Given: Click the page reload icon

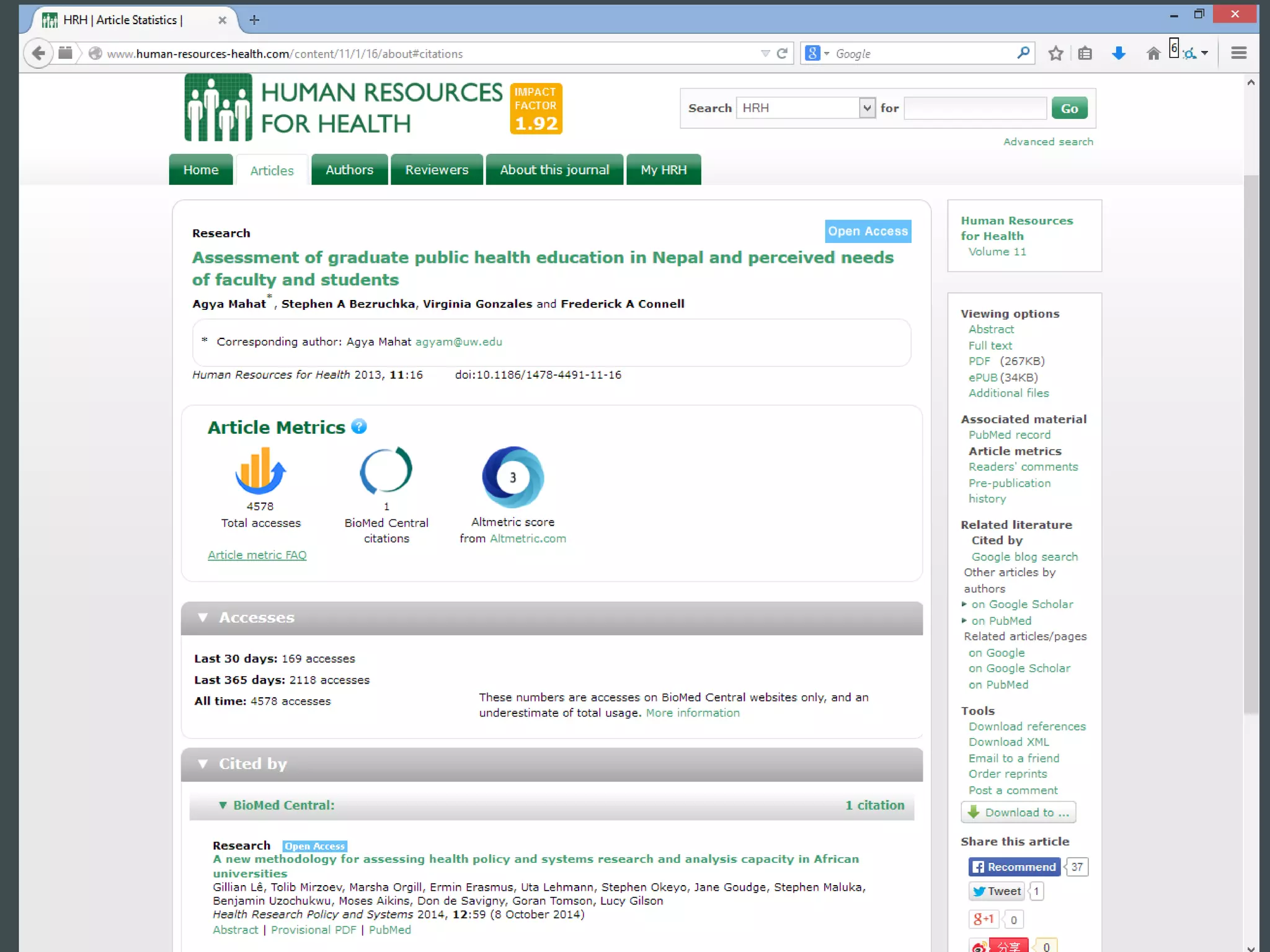Looking at the screenshot, I should 782,53.
